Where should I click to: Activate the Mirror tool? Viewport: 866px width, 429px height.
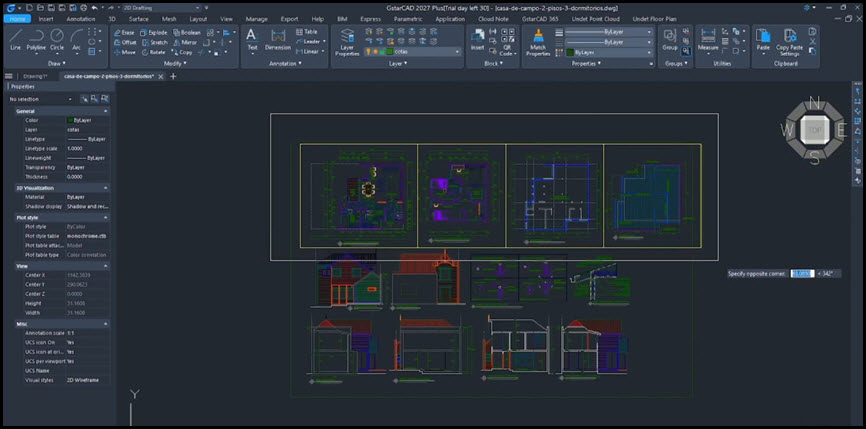(184, 42)
